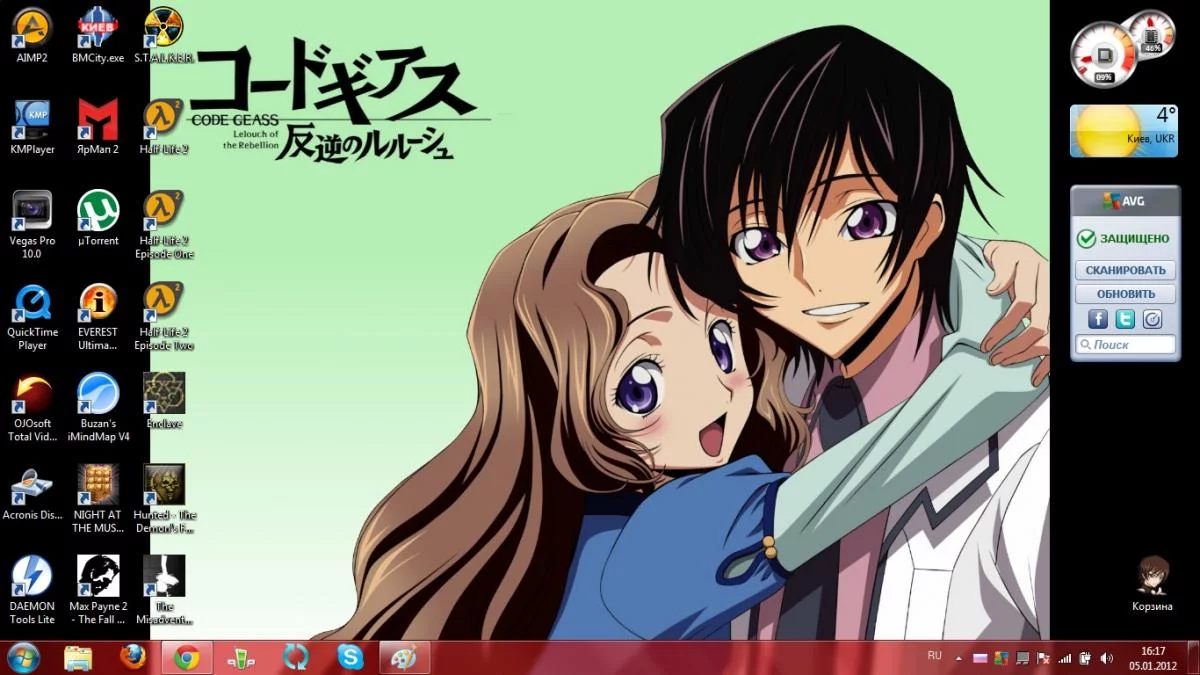
Task: Open AVG Facebook link icon
Action: coord(1098,319)
